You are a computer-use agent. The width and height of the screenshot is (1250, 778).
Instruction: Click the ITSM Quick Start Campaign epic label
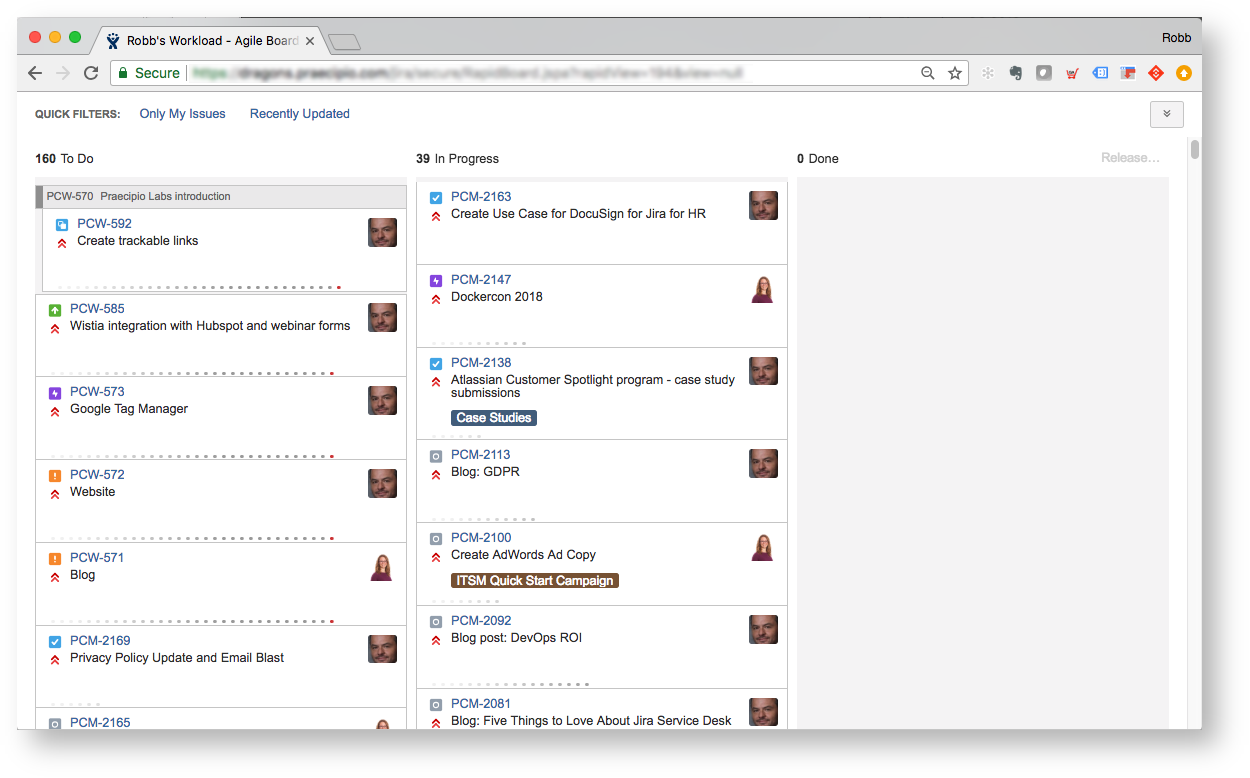(535, 581)
